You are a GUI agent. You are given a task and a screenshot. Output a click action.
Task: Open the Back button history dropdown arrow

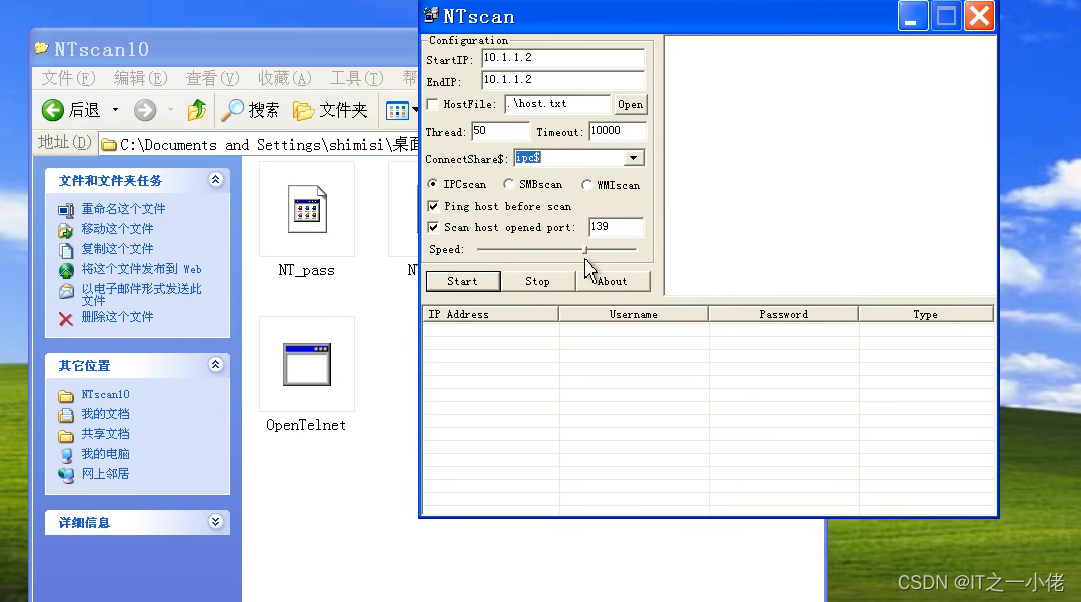pos(115,110)
